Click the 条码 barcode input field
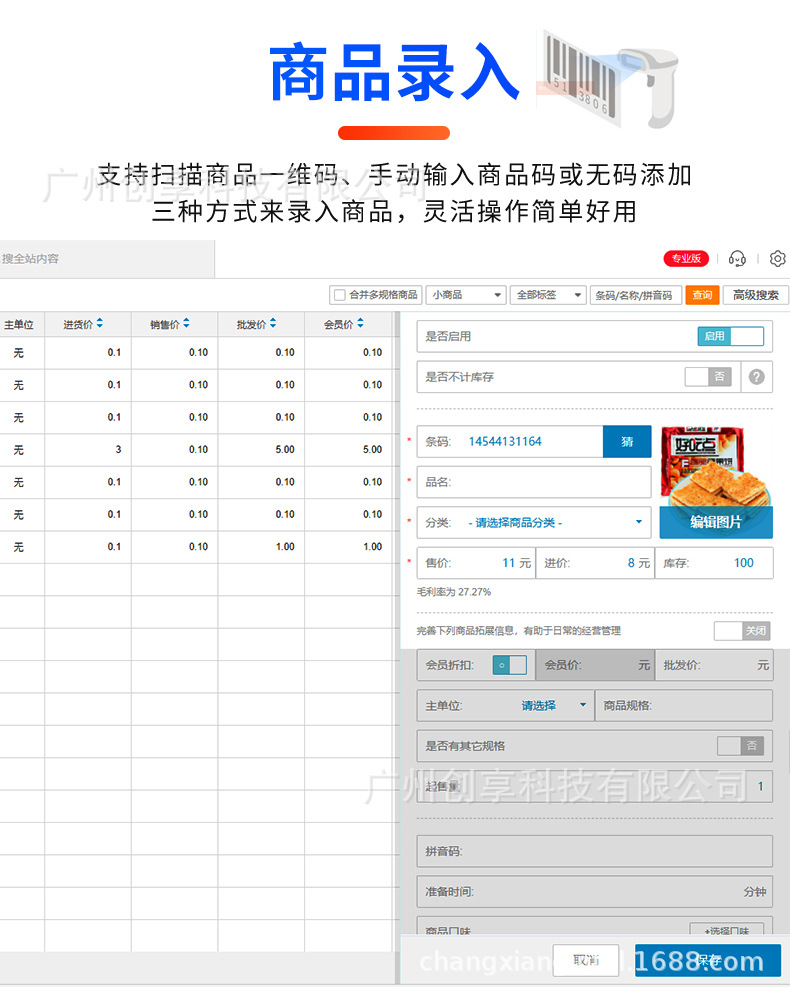790x996 pixels. click(510, 441)
